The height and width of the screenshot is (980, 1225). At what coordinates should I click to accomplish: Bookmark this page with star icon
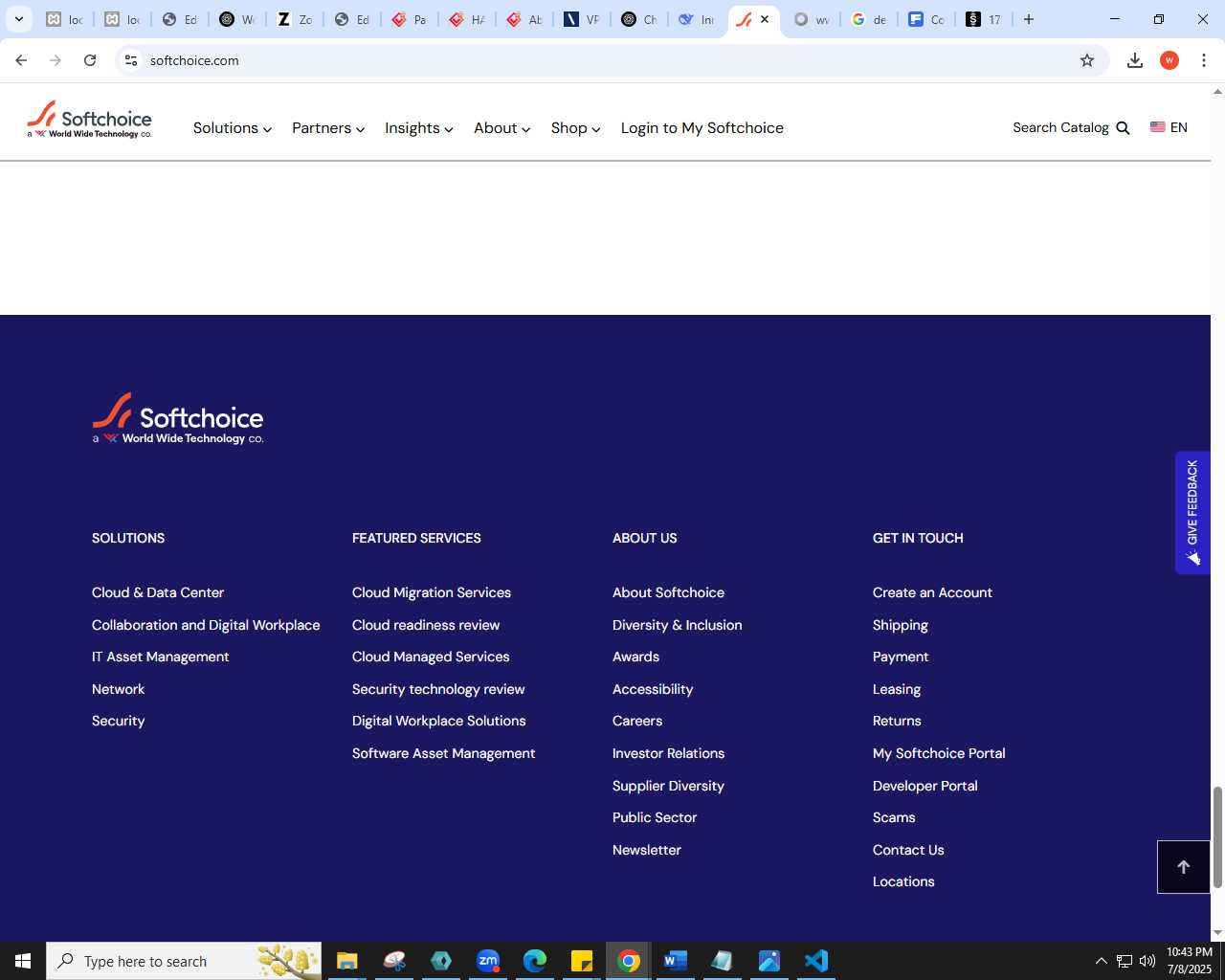pyautogui.click(x=1087, y=60)
